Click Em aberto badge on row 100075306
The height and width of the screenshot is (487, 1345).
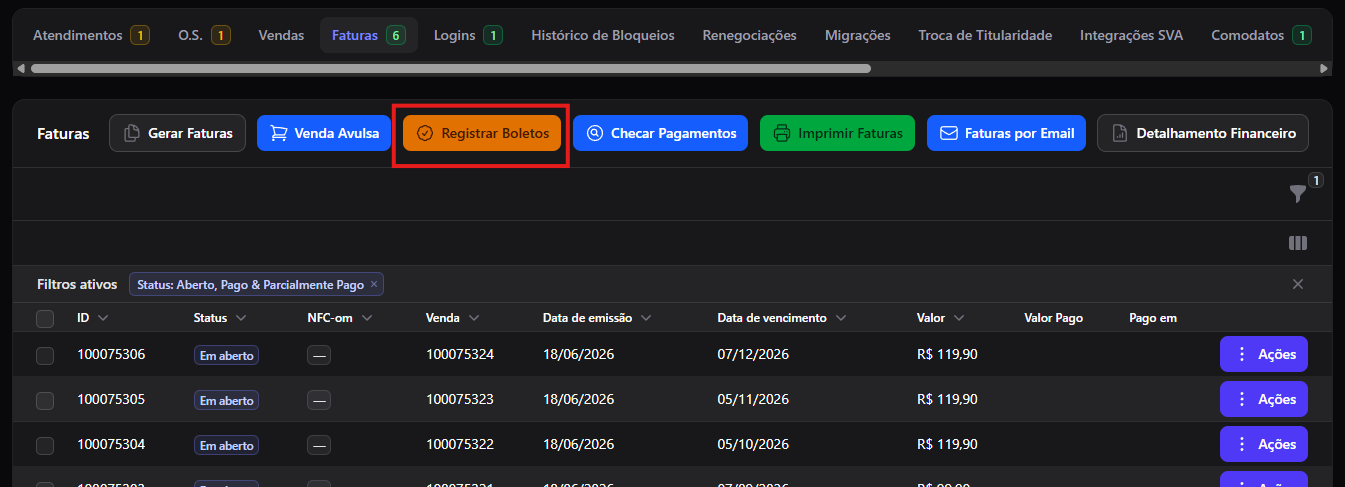[226, 355]
